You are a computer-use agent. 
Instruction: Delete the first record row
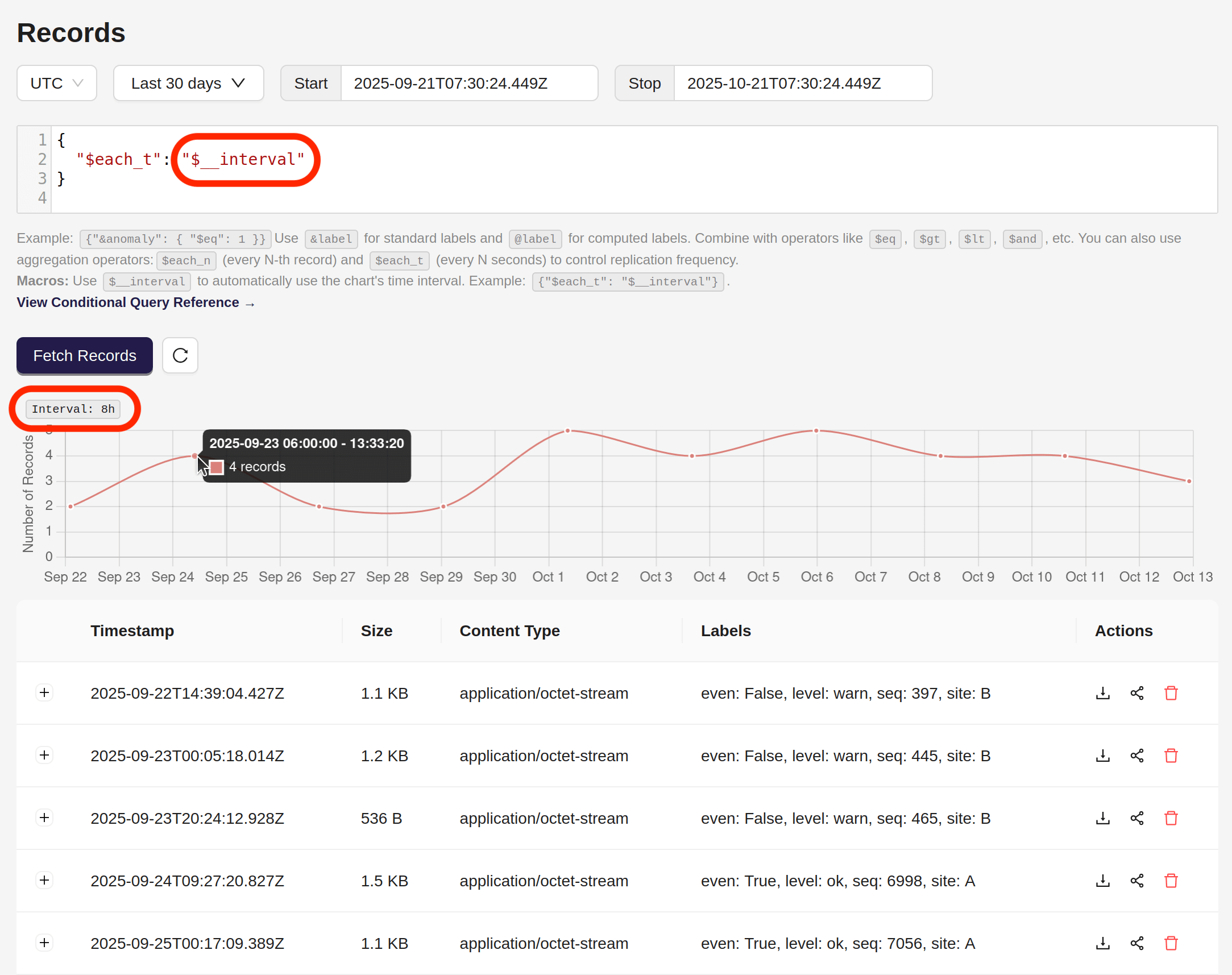(1171, 693)
